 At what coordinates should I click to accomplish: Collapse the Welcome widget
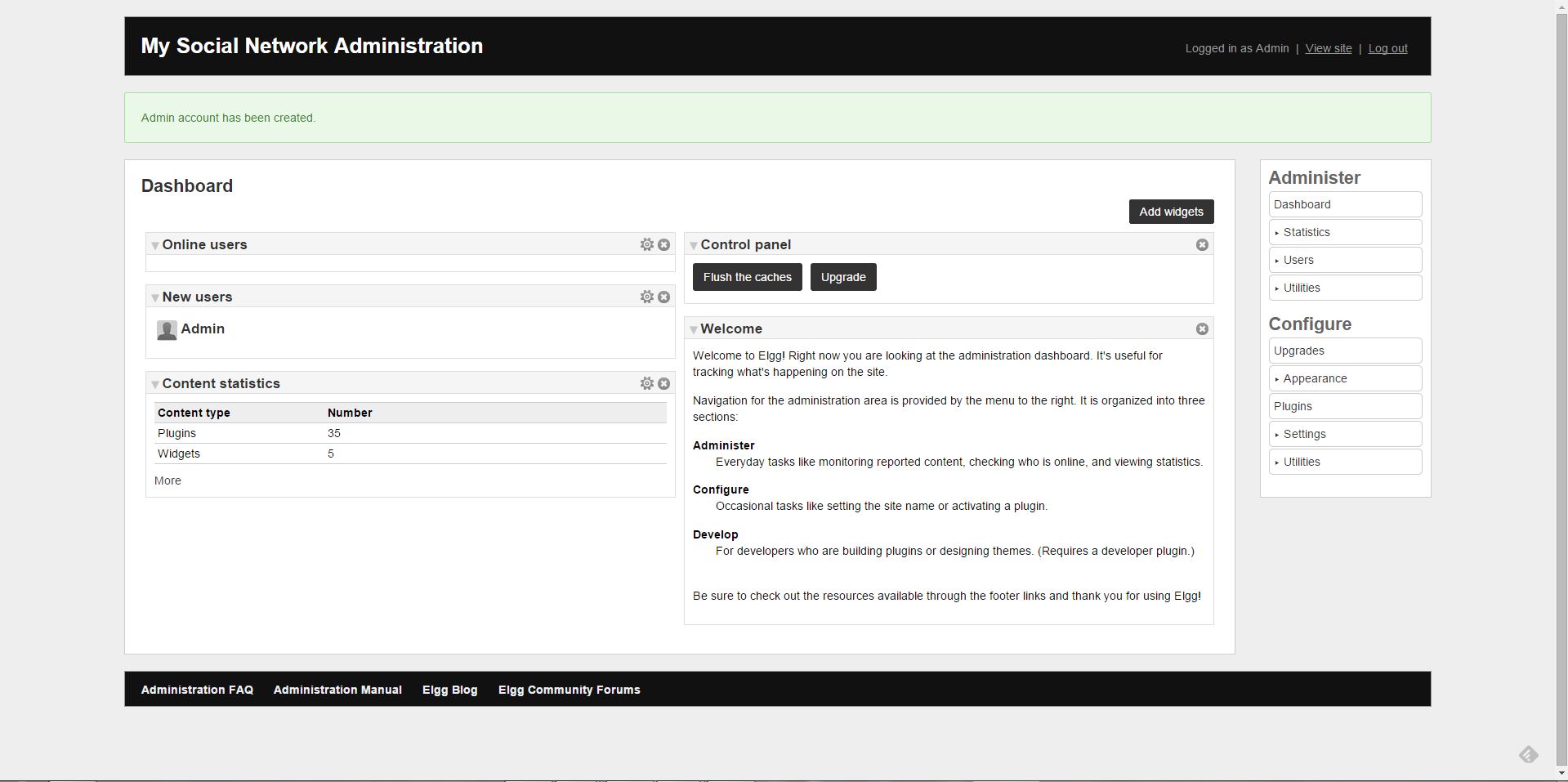694,329
